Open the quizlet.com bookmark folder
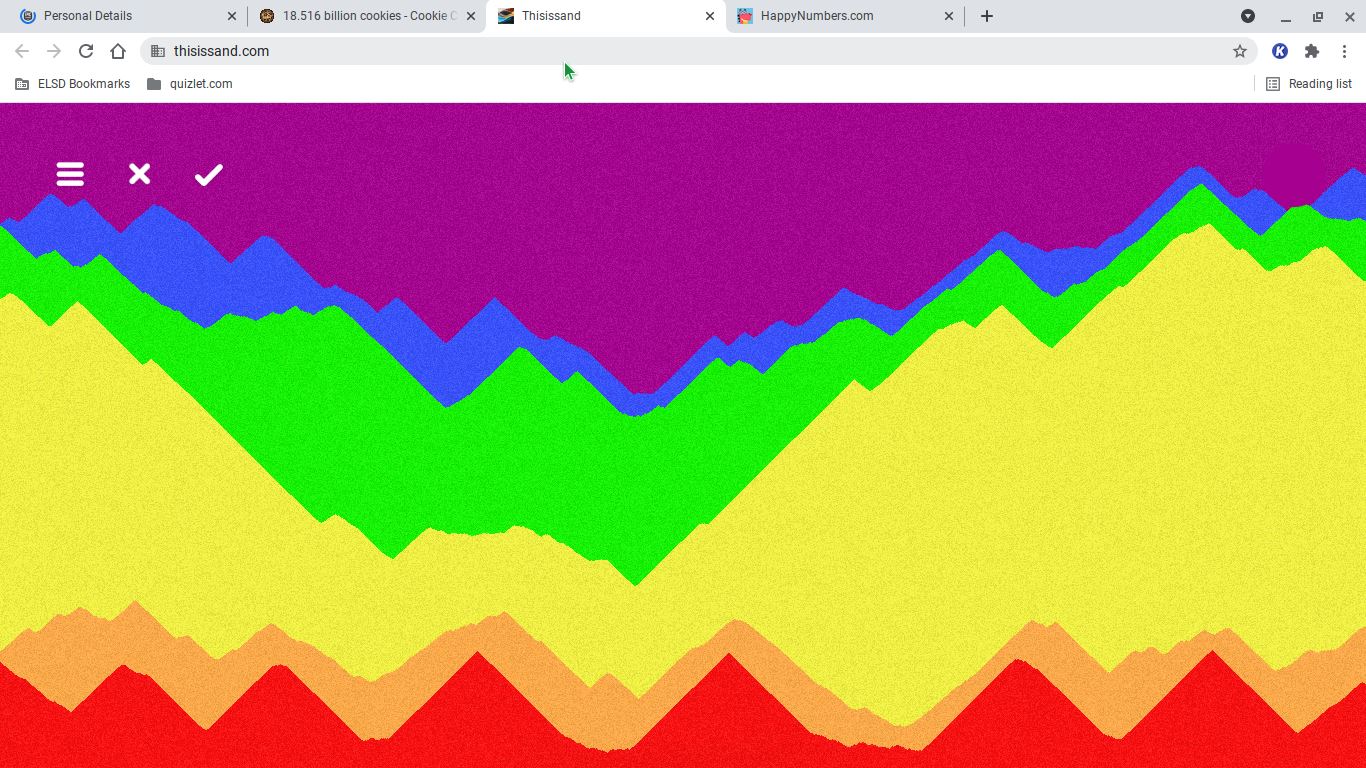The width and height of the screenshot is (1366, 768). 190,84
